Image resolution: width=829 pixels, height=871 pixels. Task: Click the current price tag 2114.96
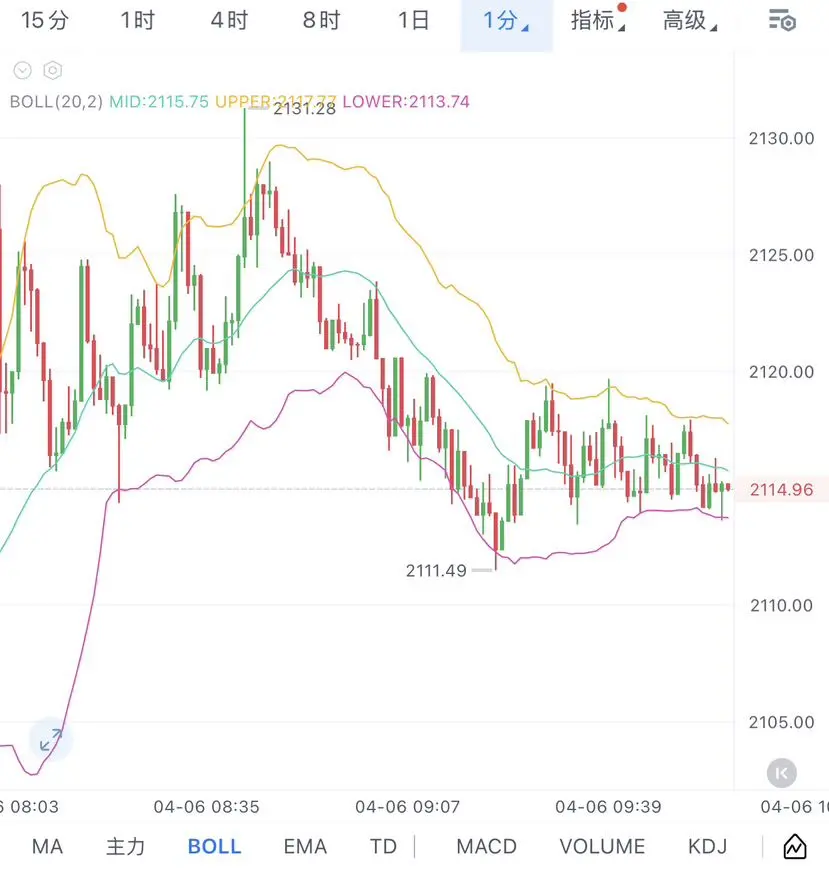(781, 489)
